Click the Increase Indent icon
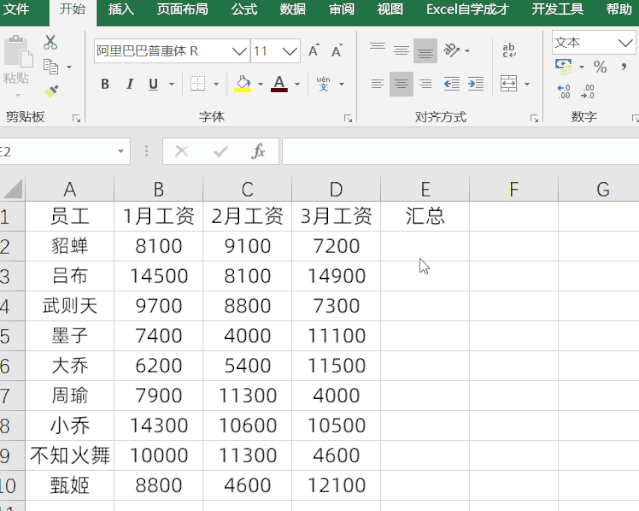 pyautogui.click(x=476, y=84)
